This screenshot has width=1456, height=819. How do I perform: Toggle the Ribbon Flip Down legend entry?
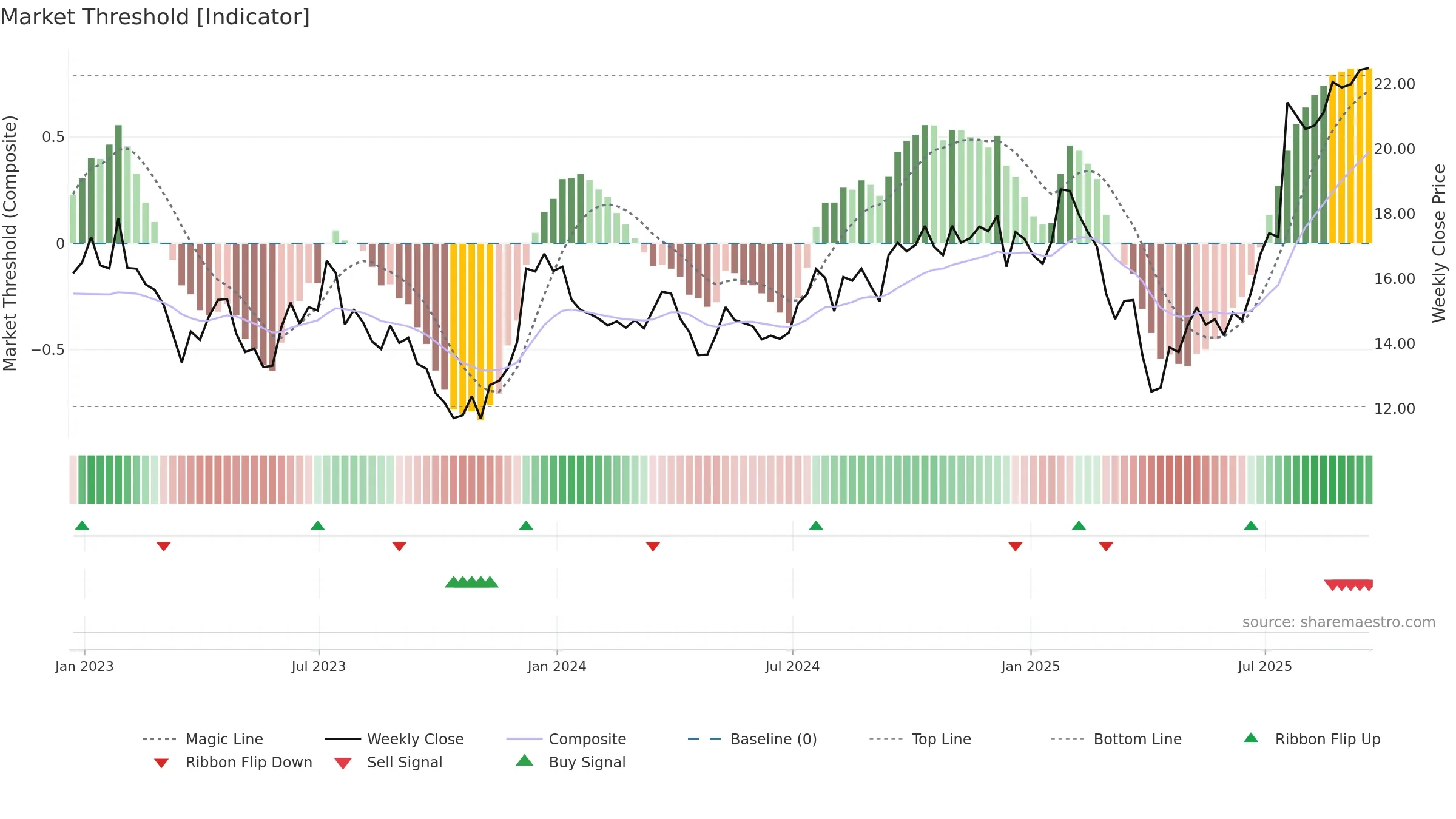point(233,762)
